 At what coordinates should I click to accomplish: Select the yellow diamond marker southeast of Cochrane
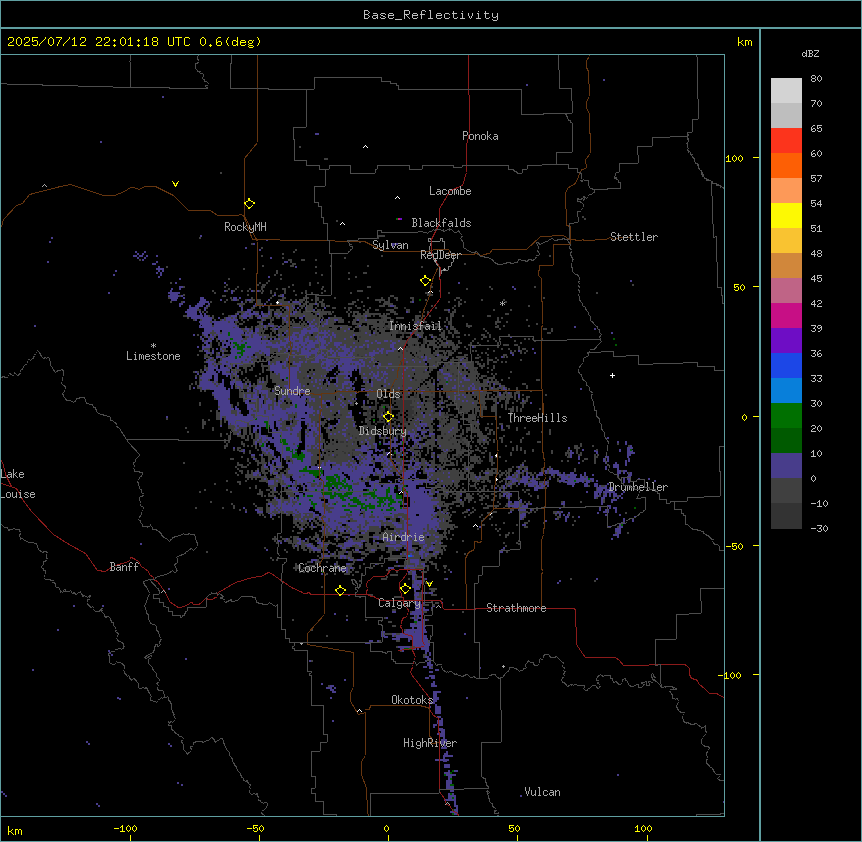pos(340,590)
